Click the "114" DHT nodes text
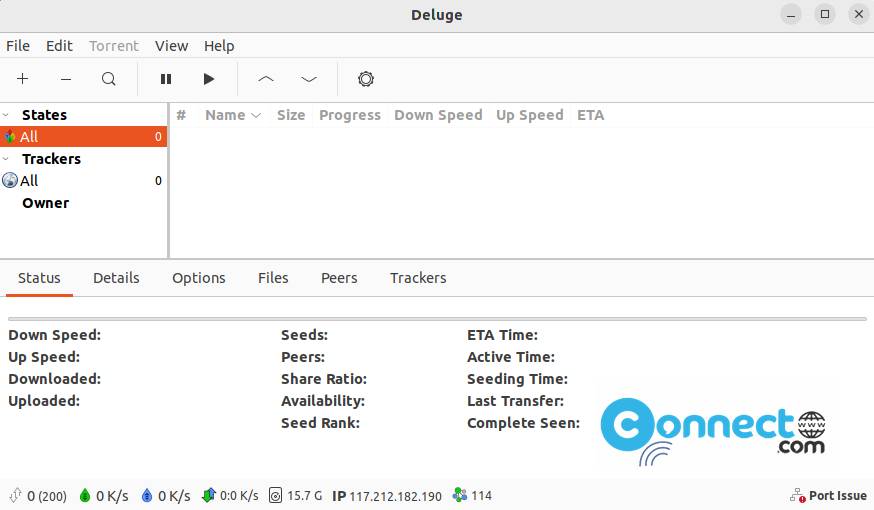This screenshot has height=510, width=874. click(x=482, y=496)
